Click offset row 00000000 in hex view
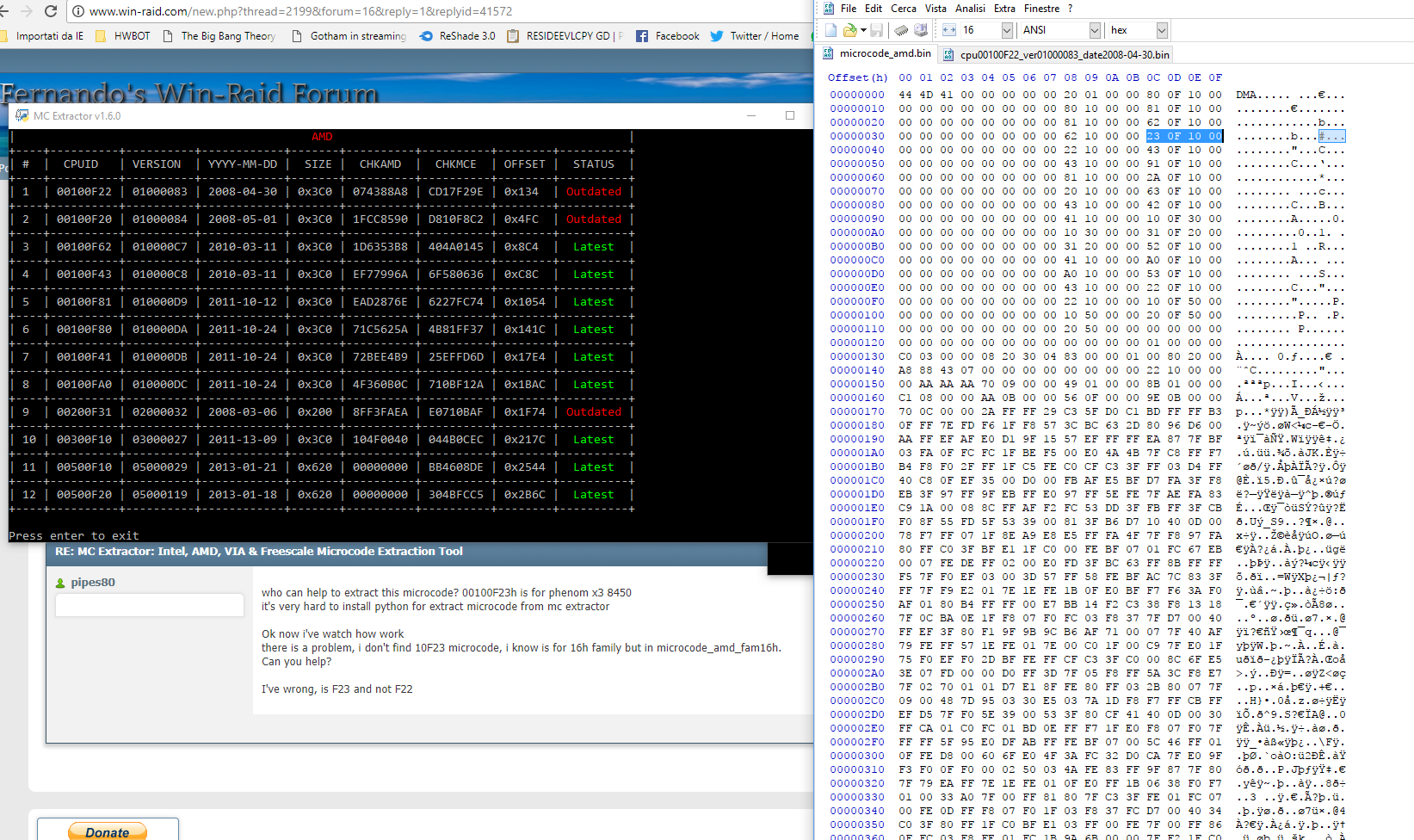 tap(857, 95)
